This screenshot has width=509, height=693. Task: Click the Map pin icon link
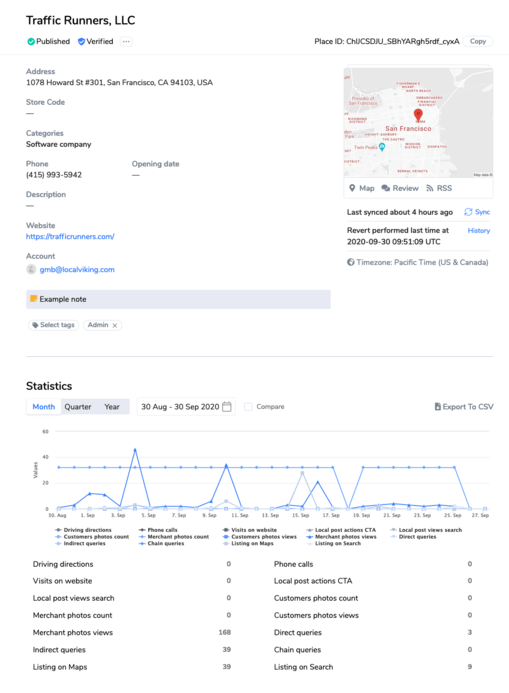352,188
